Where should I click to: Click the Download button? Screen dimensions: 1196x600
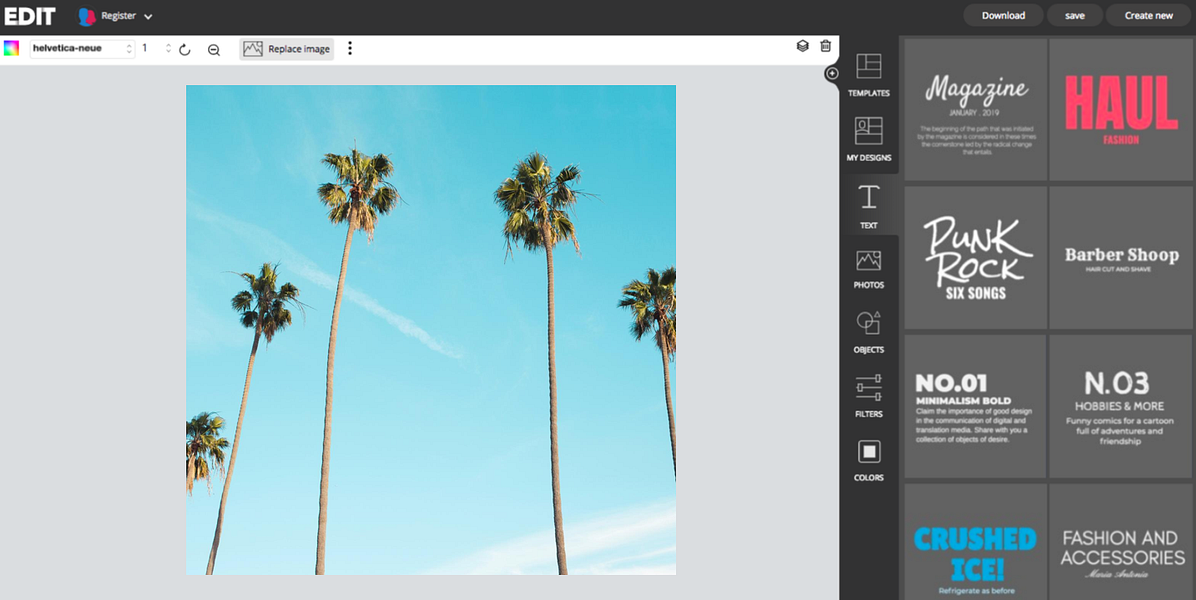[1003, 15]
